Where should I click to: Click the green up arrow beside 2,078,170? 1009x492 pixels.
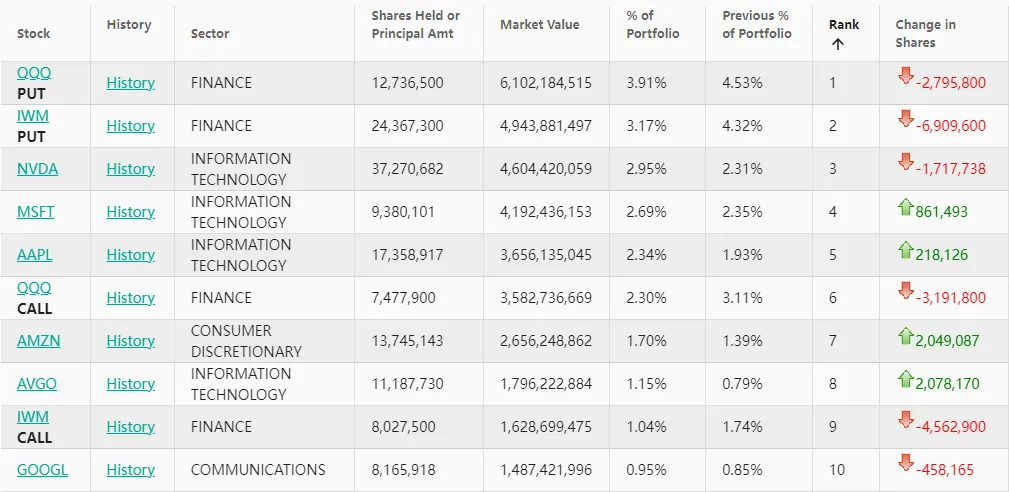(906, 380)
